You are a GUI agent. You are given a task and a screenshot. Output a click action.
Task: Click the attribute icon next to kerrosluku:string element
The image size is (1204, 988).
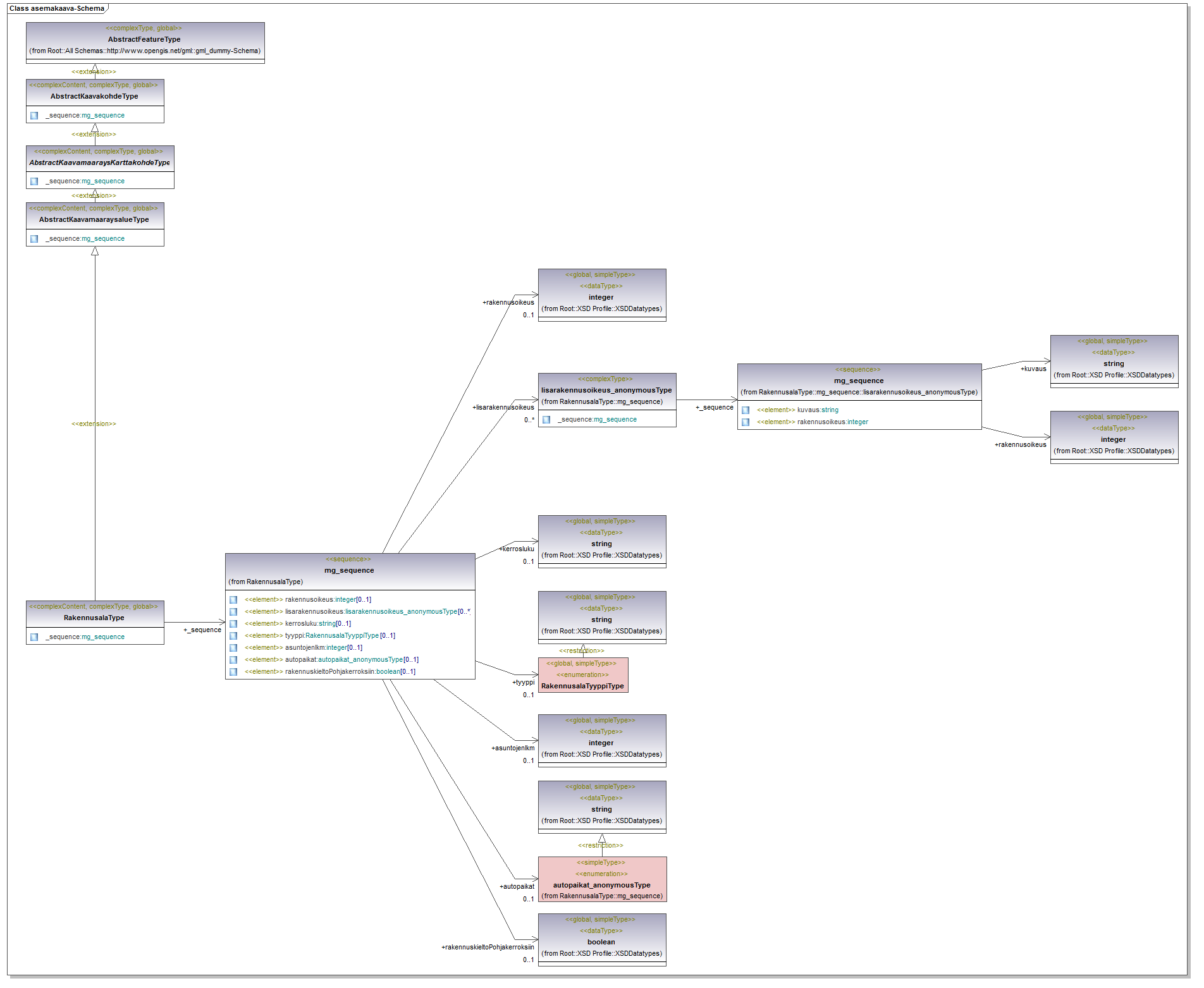coord(233,624)
